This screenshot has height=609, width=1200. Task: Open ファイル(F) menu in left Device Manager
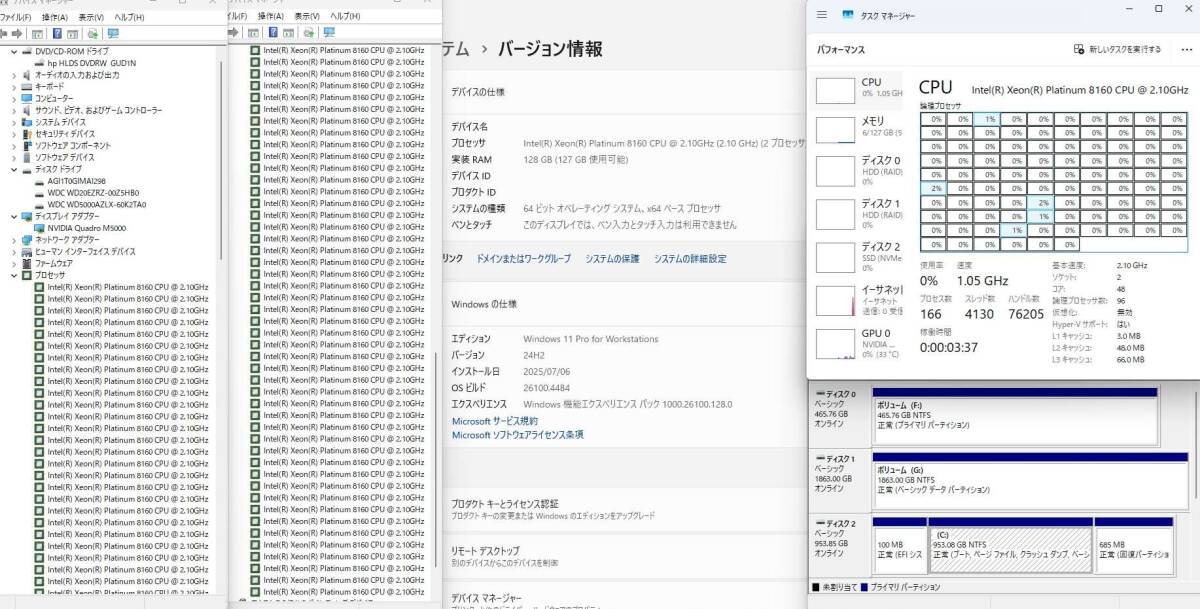[15, 17]
